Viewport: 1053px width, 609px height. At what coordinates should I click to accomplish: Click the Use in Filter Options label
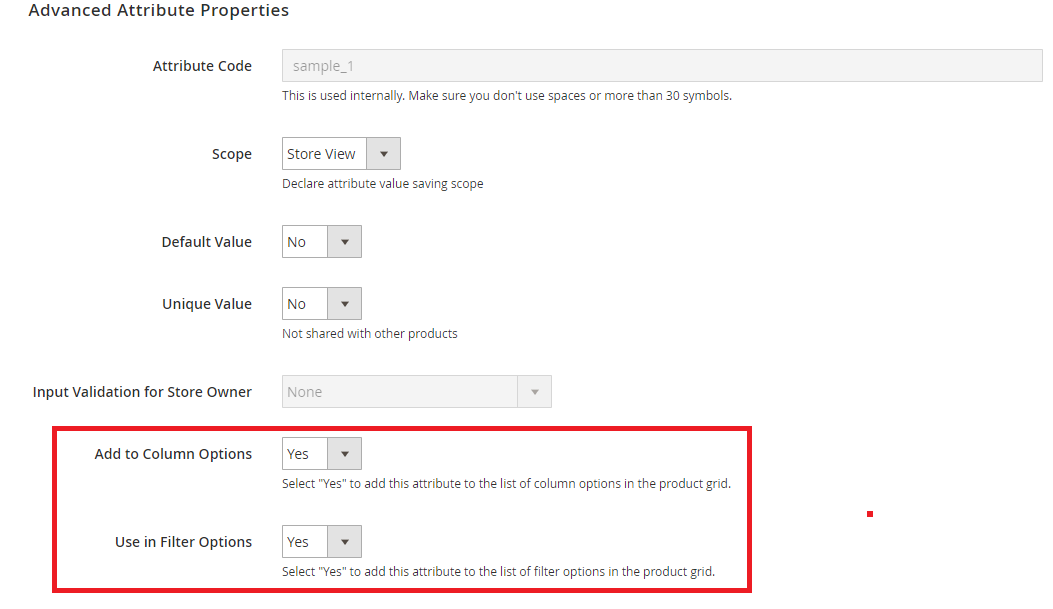(183, 542)
